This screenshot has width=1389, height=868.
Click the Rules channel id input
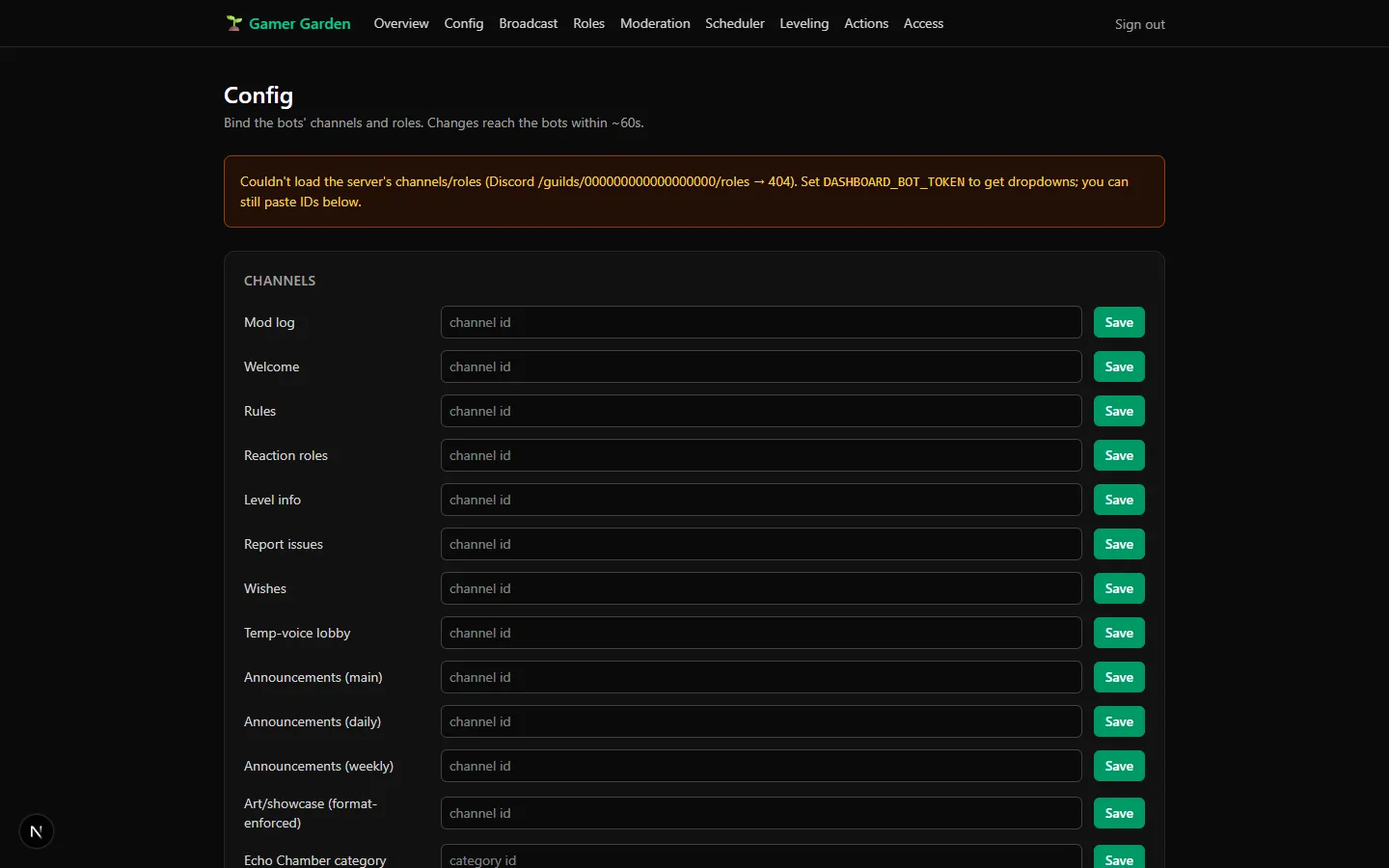point(761,411)
